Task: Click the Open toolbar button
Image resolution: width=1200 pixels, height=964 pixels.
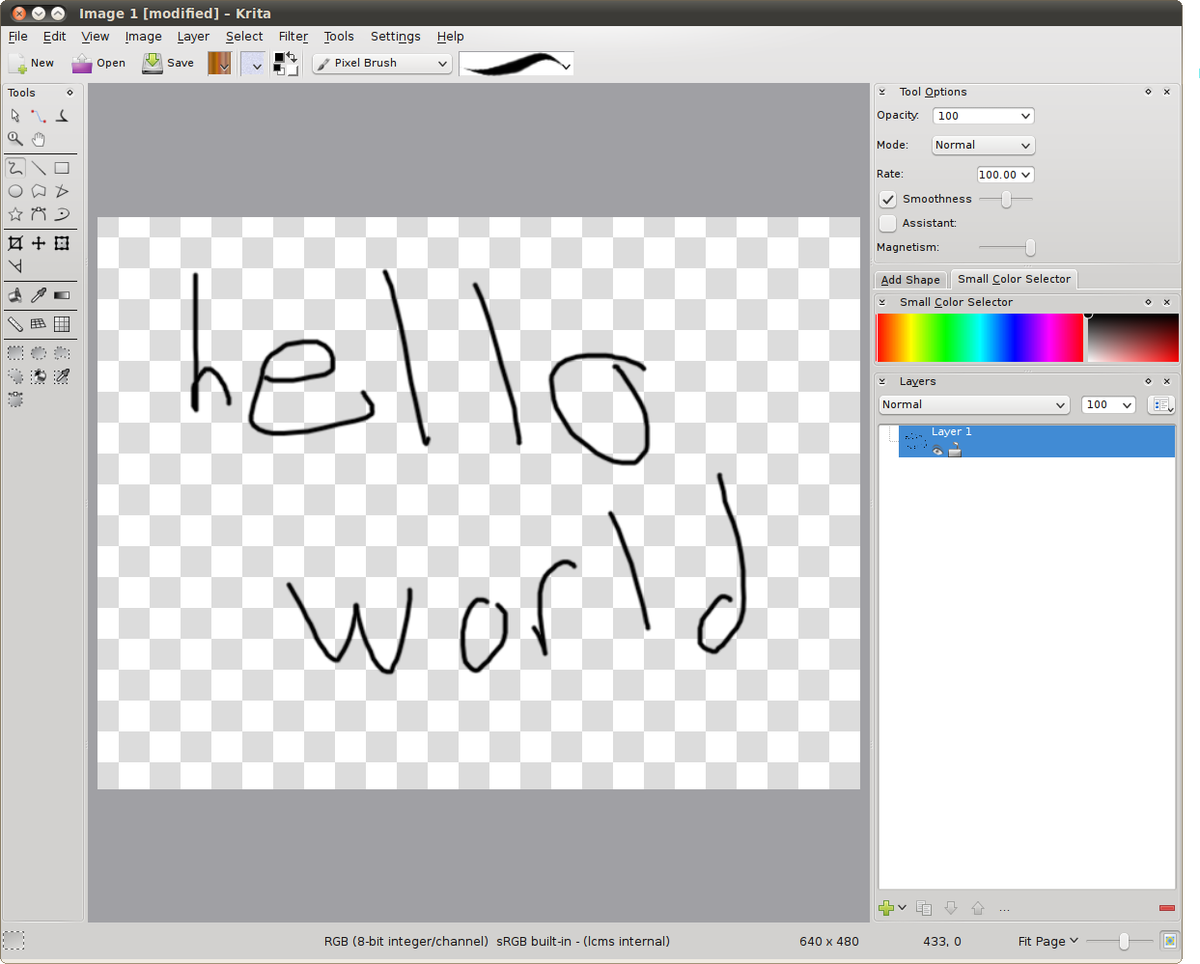Action: [98, 63]
